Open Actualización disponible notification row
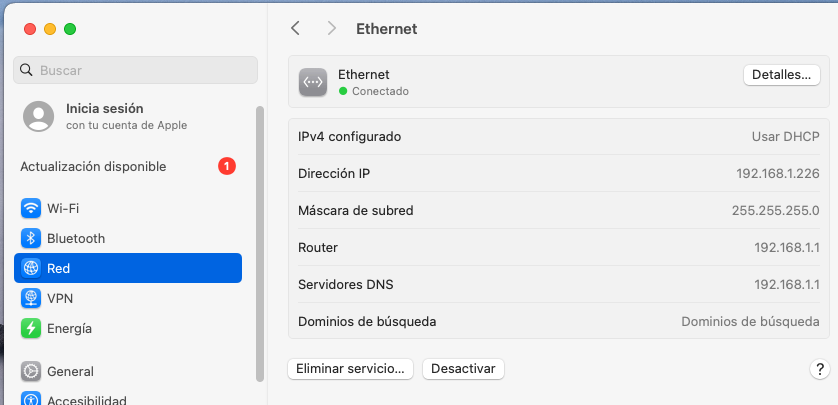This screenshot has width=838, height=405. pyautogui.click(x=128, y=167)
